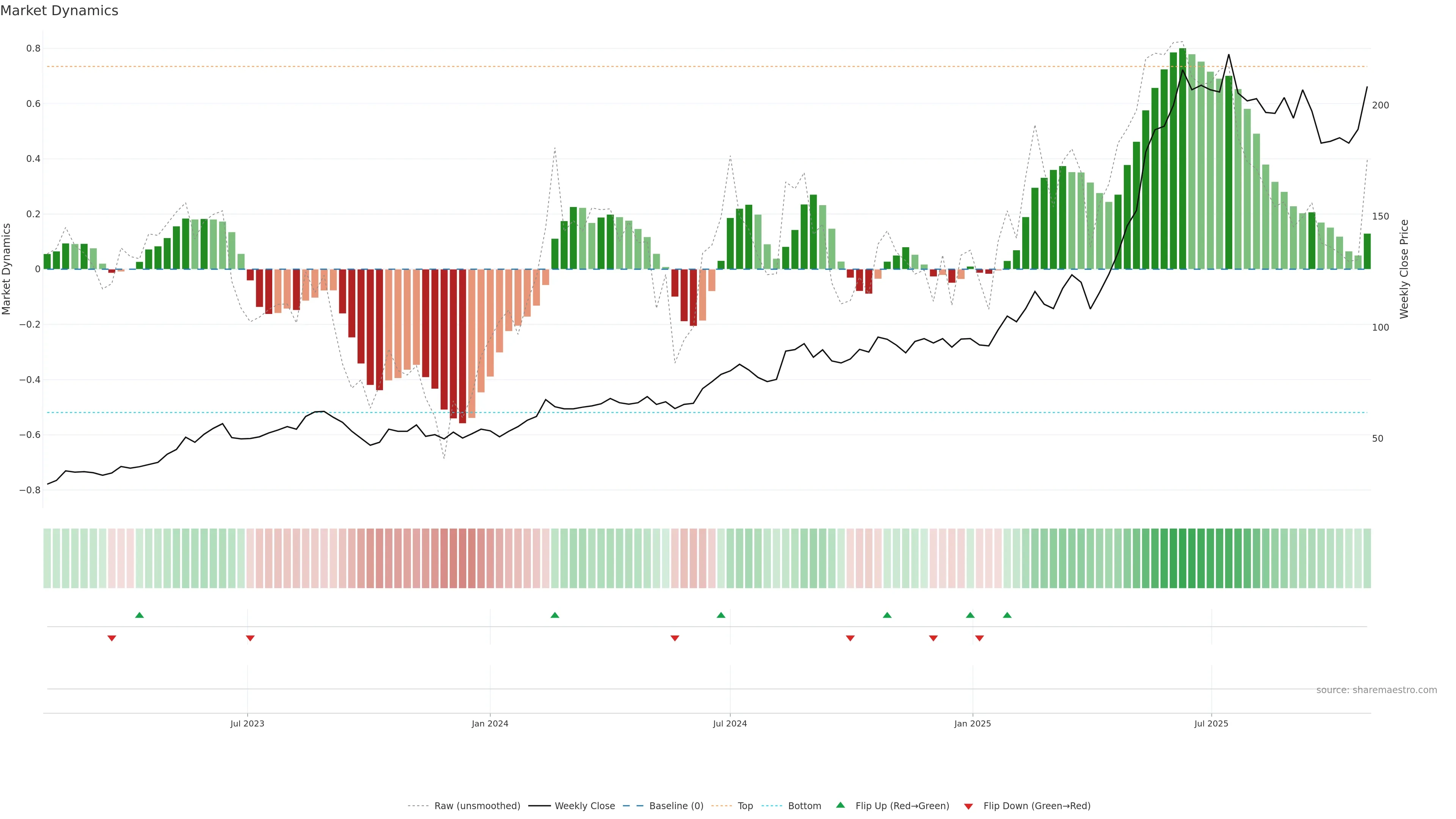Click the Jan 2024 x-axis label

490,723
